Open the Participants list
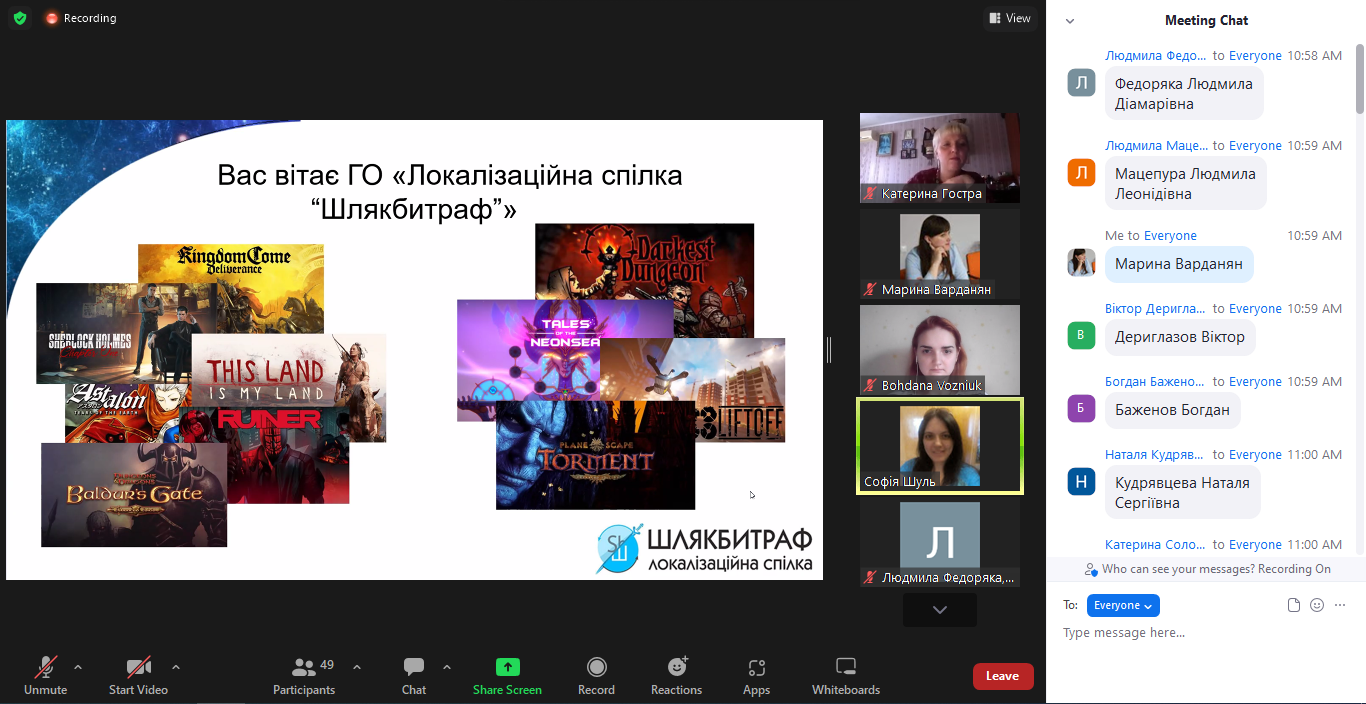Viewport: 1366px width, 704px height. point(304,667)
